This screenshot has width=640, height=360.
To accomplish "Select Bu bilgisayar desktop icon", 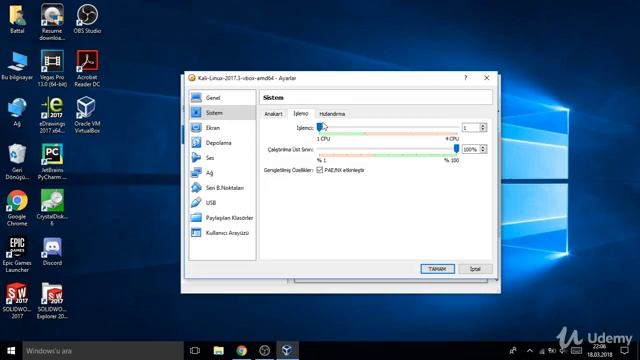I will click(x=17, y=65).
